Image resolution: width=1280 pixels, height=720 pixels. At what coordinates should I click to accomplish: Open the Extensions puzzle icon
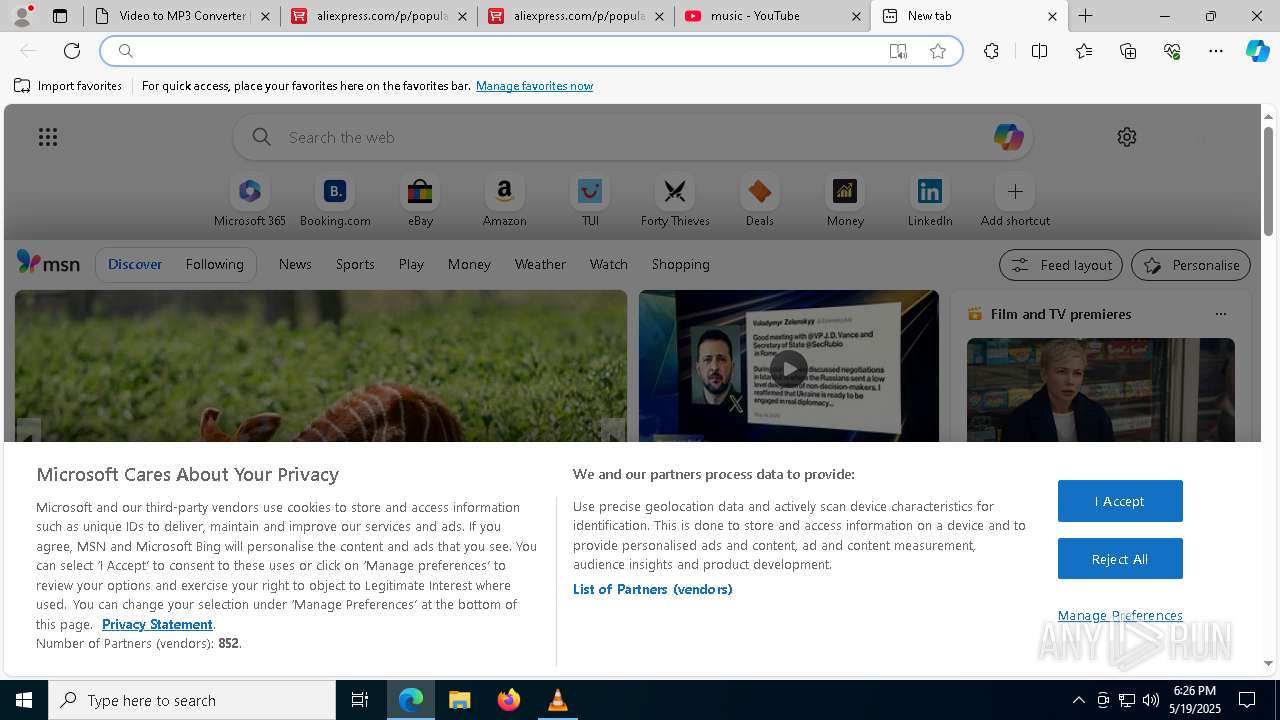coord(991,51)
